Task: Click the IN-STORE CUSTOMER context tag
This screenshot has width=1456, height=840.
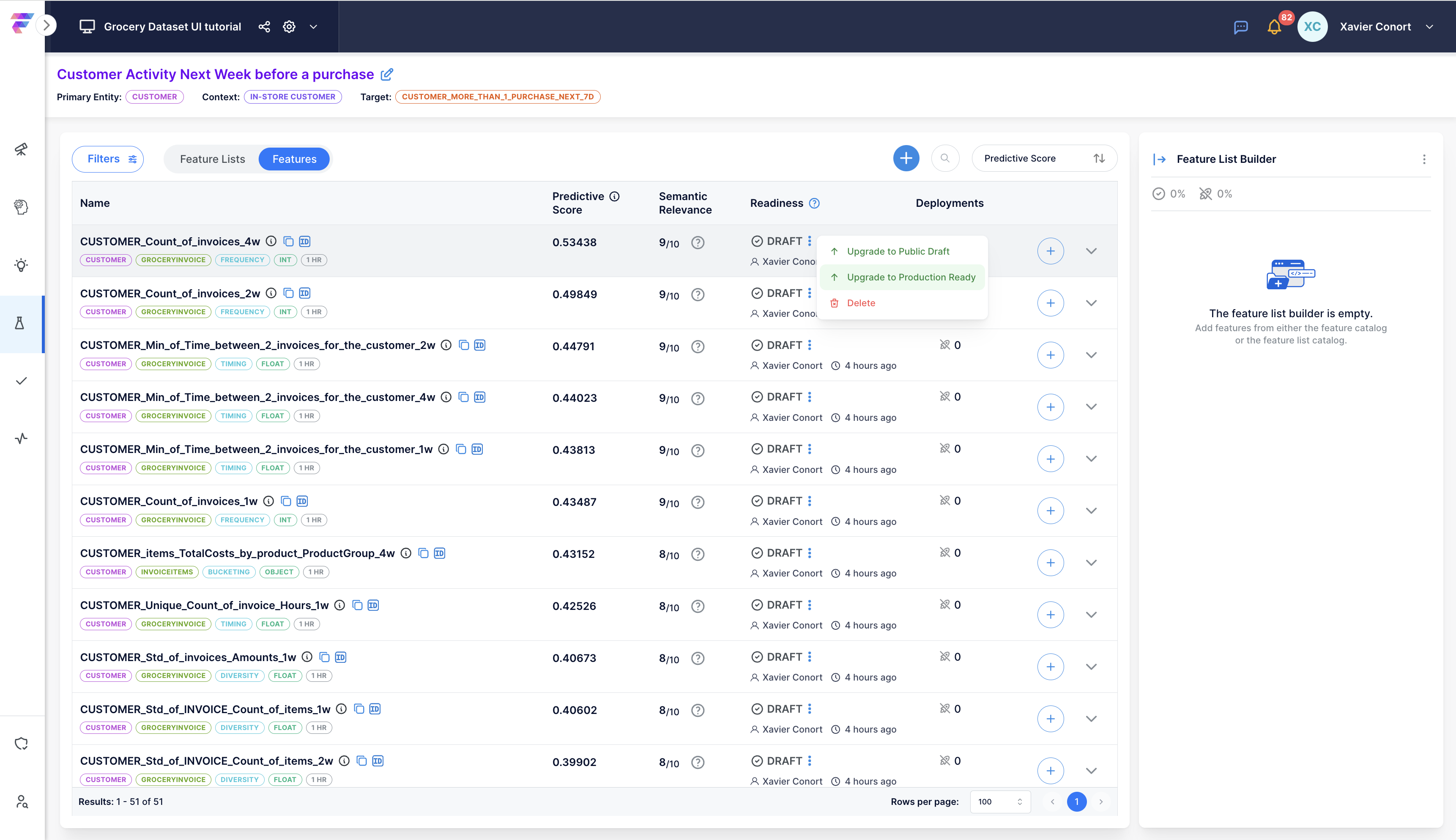Action: (x=293, y=97)
